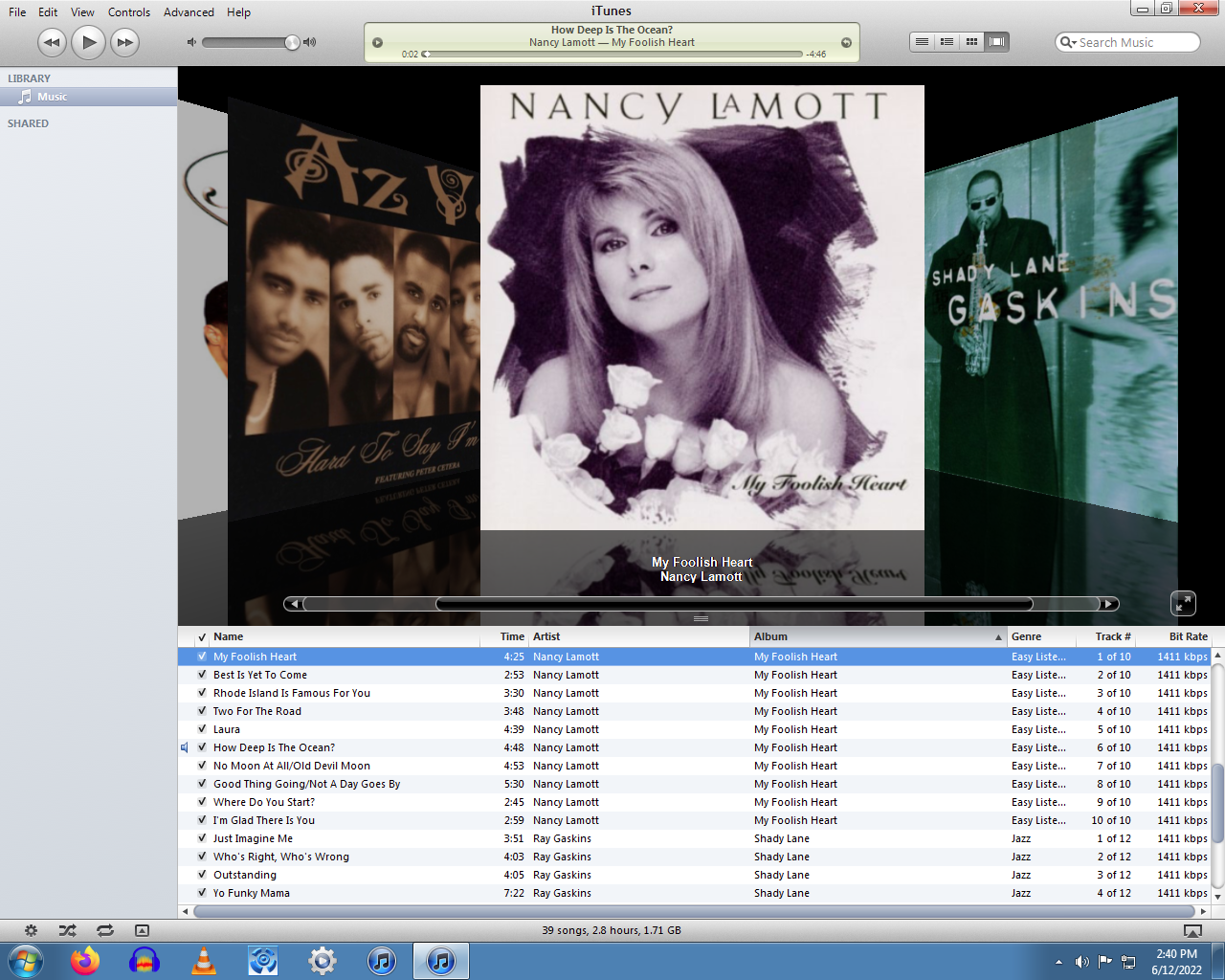1225x980 pixels.
Task: Click the clock showing 2:40 PM
Action: click(1176, 954)
